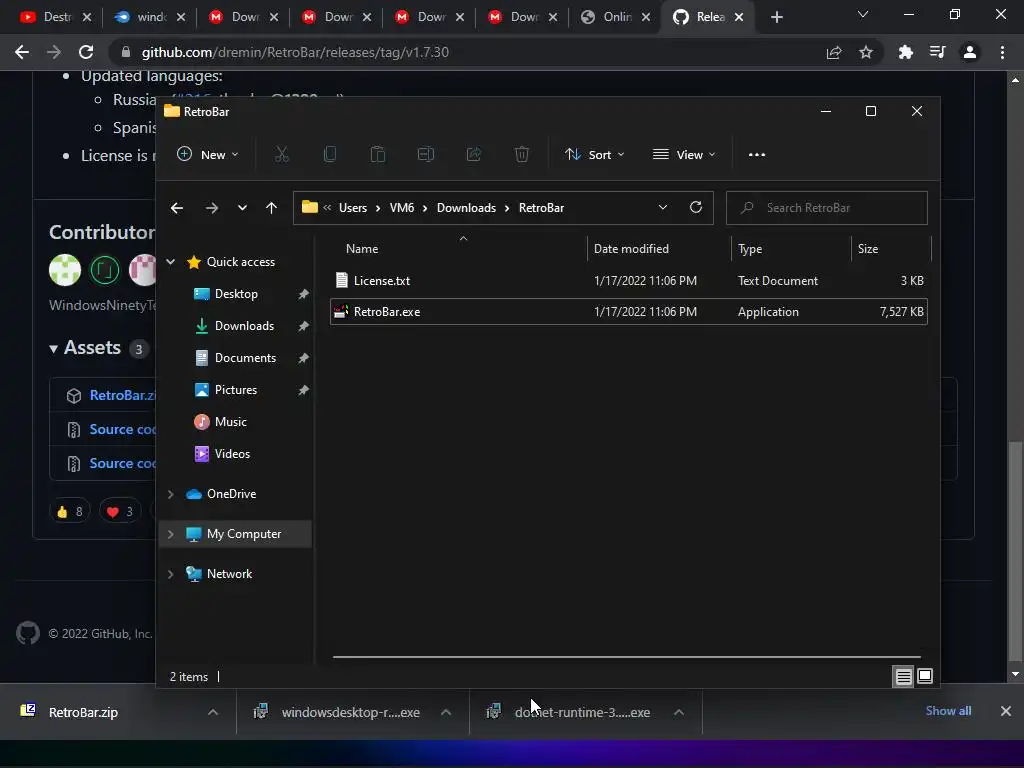The image size is (1024, 768).
Task: Click the Cut scissors icon in Explorer toolbar
Action: click(x=281, y=155)
